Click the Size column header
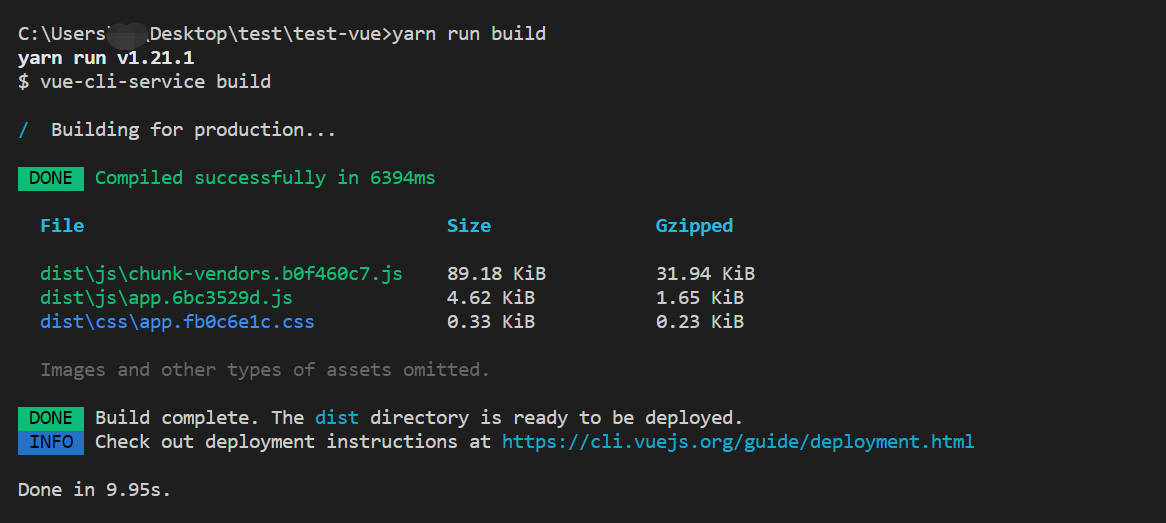 point(468,225)
